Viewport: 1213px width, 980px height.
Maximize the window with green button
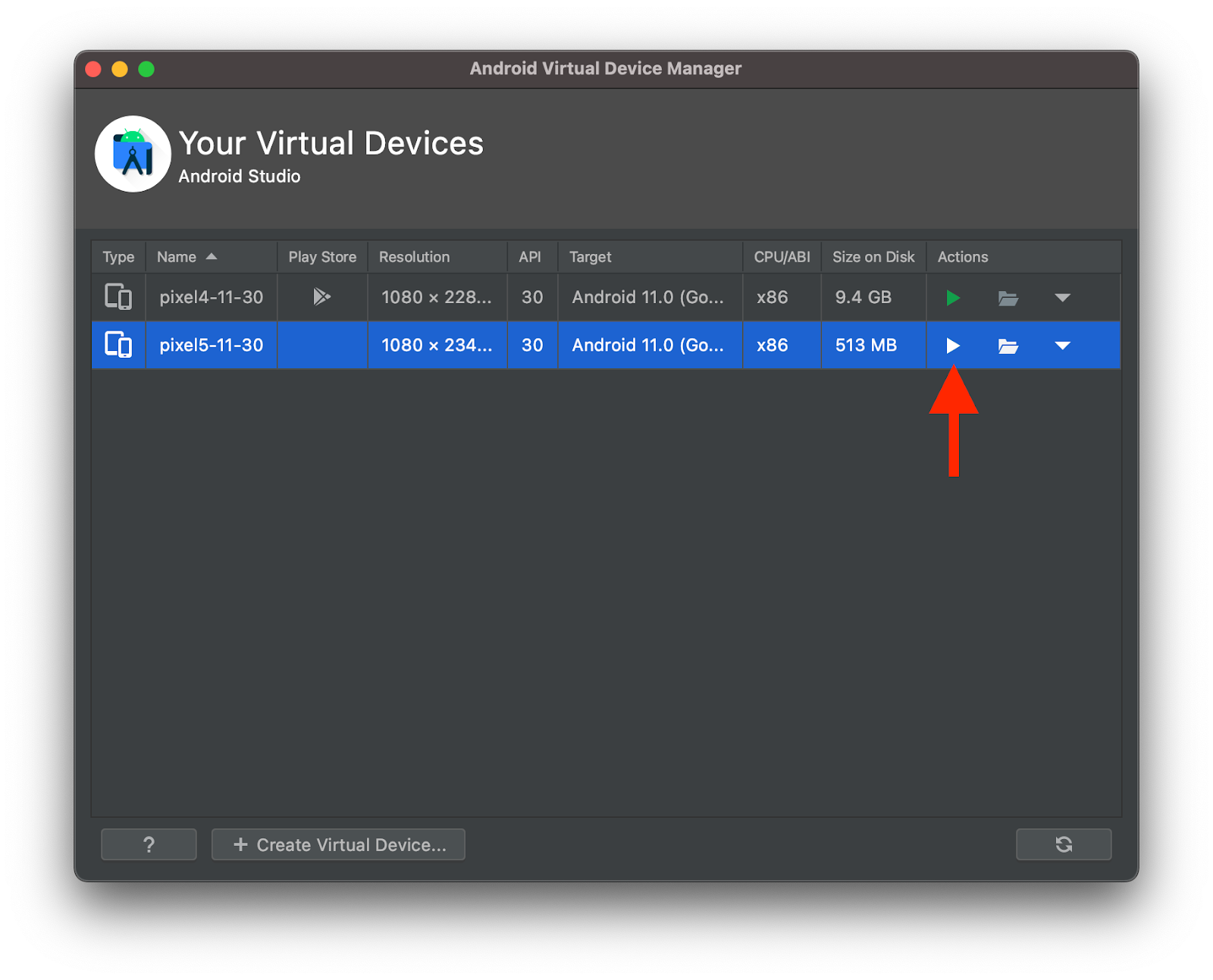[146, 69]
